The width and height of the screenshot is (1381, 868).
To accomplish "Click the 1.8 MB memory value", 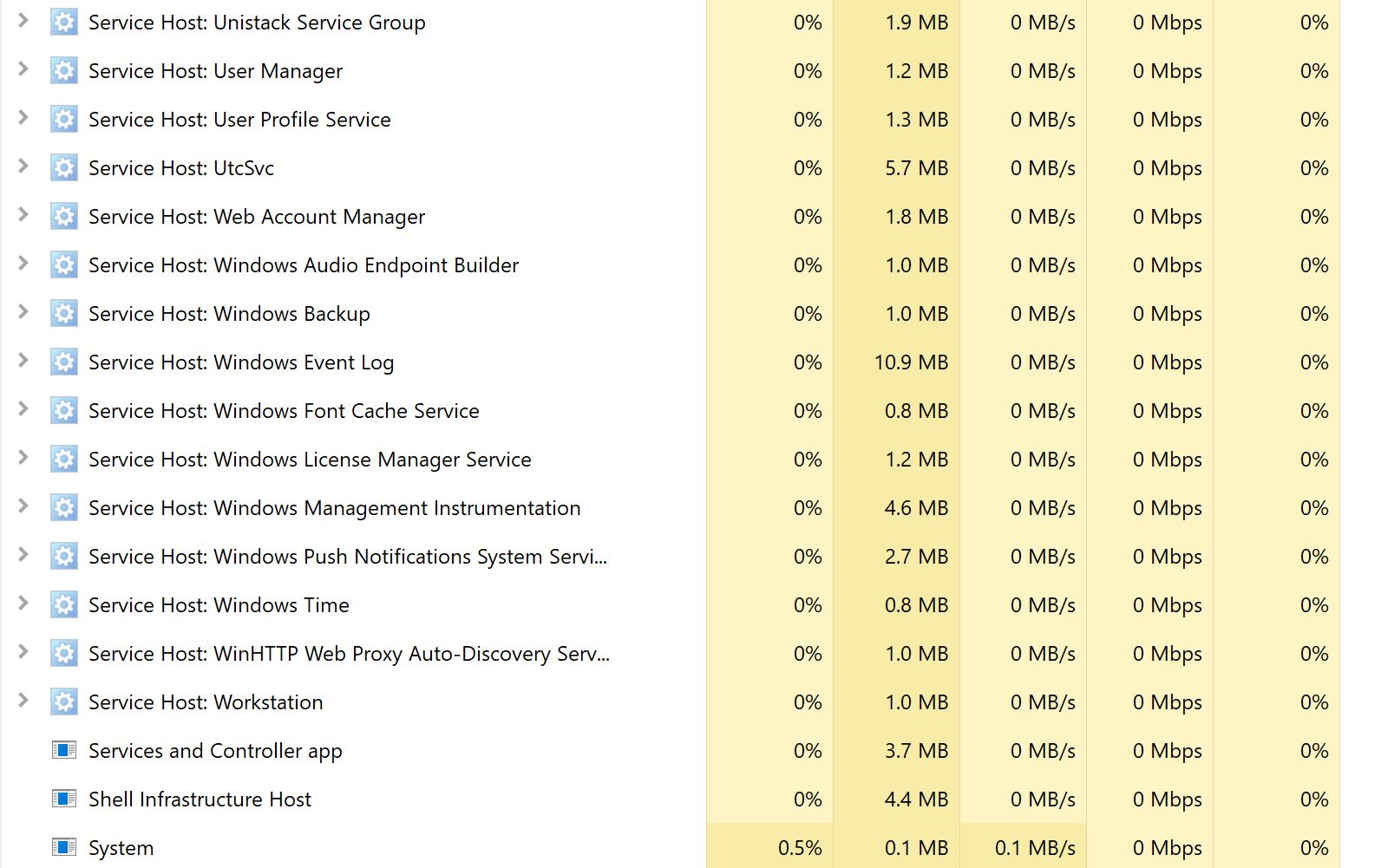I will pos(916,217).
